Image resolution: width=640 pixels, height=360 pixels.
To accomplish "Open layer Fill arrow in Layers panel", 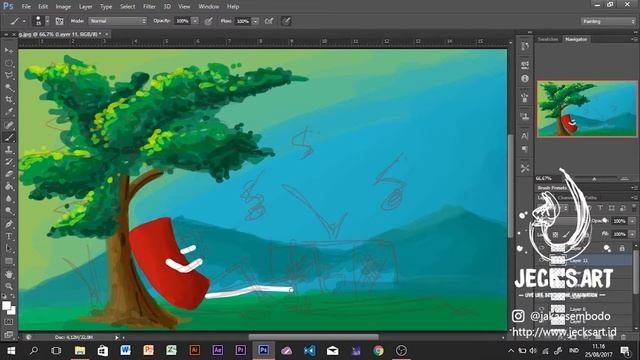I will click(632, 234).
